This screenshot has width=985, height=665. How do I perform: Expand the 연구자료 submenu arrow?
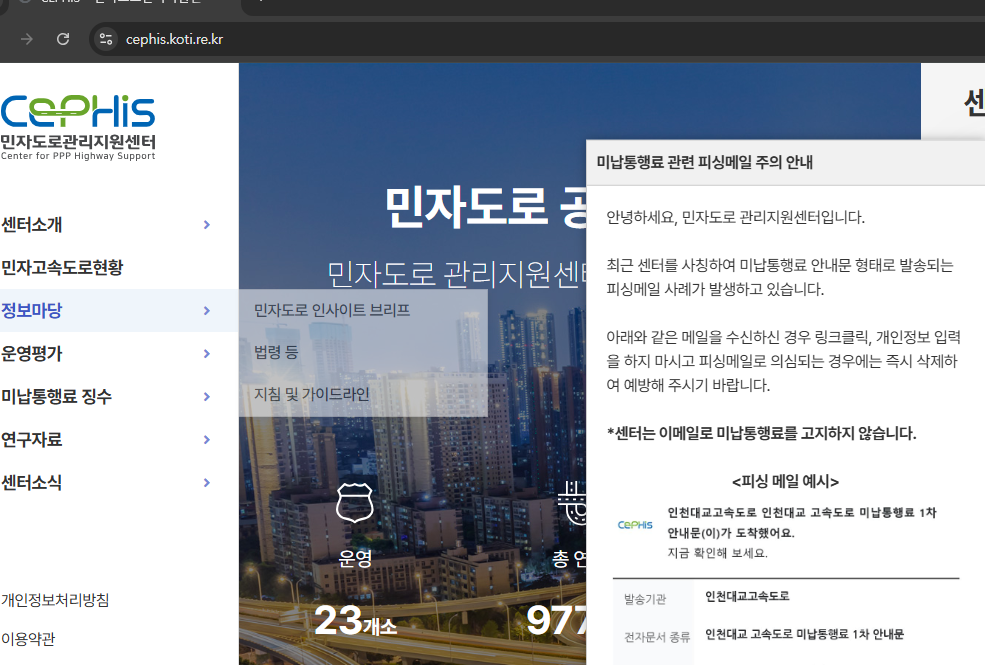(207, 439)
